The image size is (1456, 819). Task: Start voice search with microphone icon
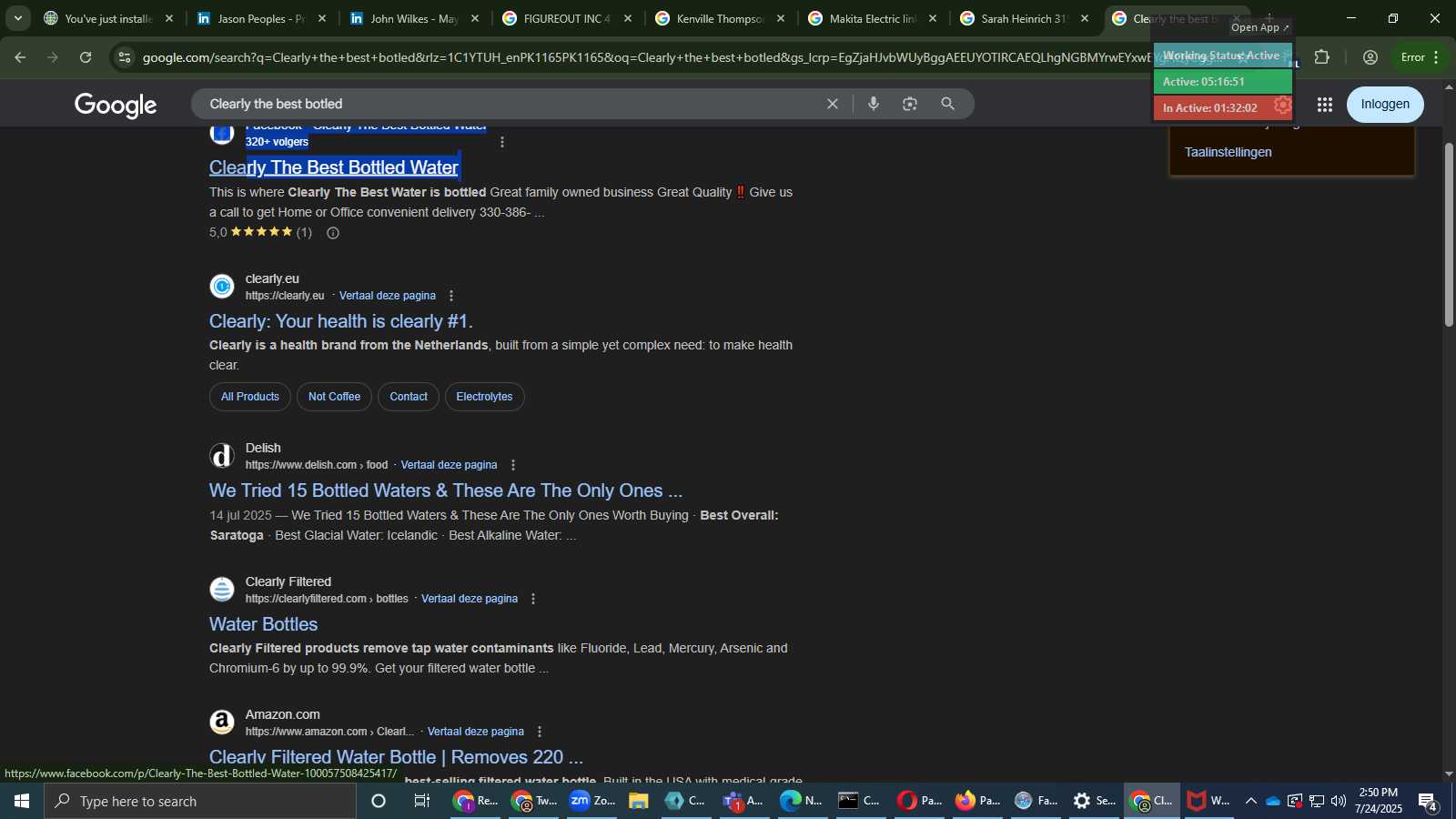tap(874, 104)
